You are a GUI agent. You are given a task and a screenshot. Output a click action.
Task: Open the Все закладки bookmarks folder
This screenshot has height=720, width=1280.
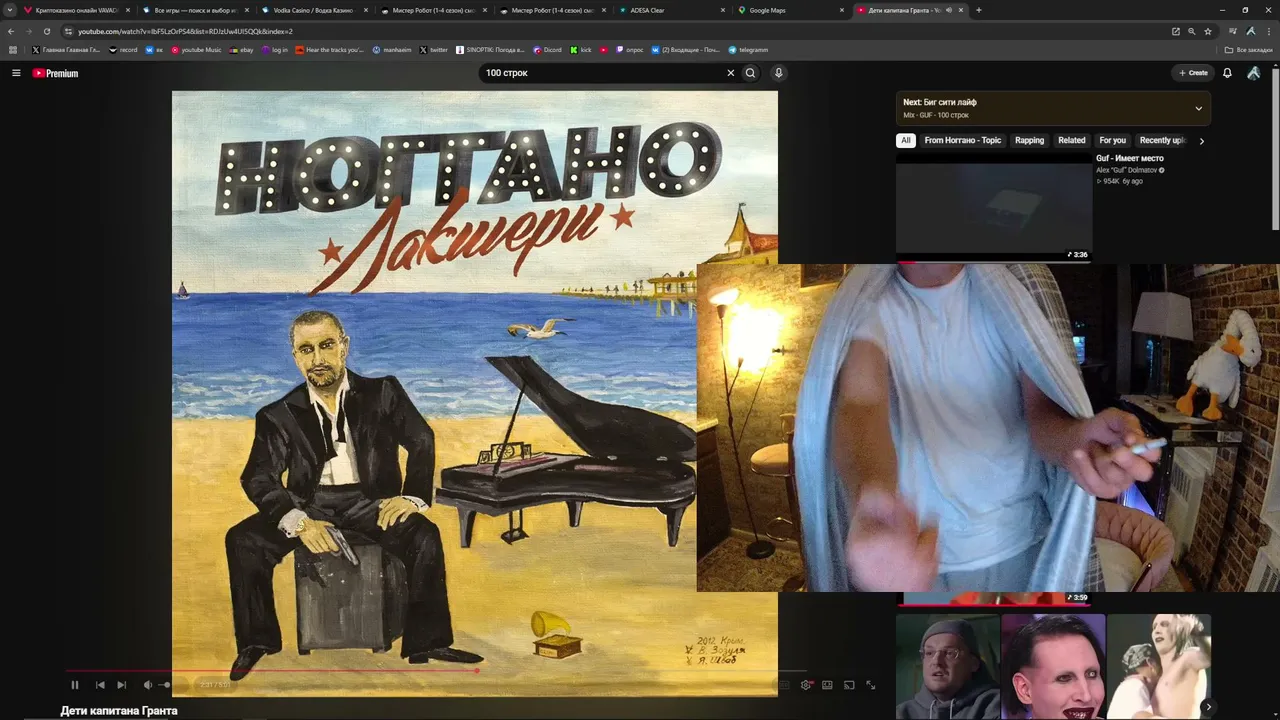pyautogui.click(x=1249, y=50)
